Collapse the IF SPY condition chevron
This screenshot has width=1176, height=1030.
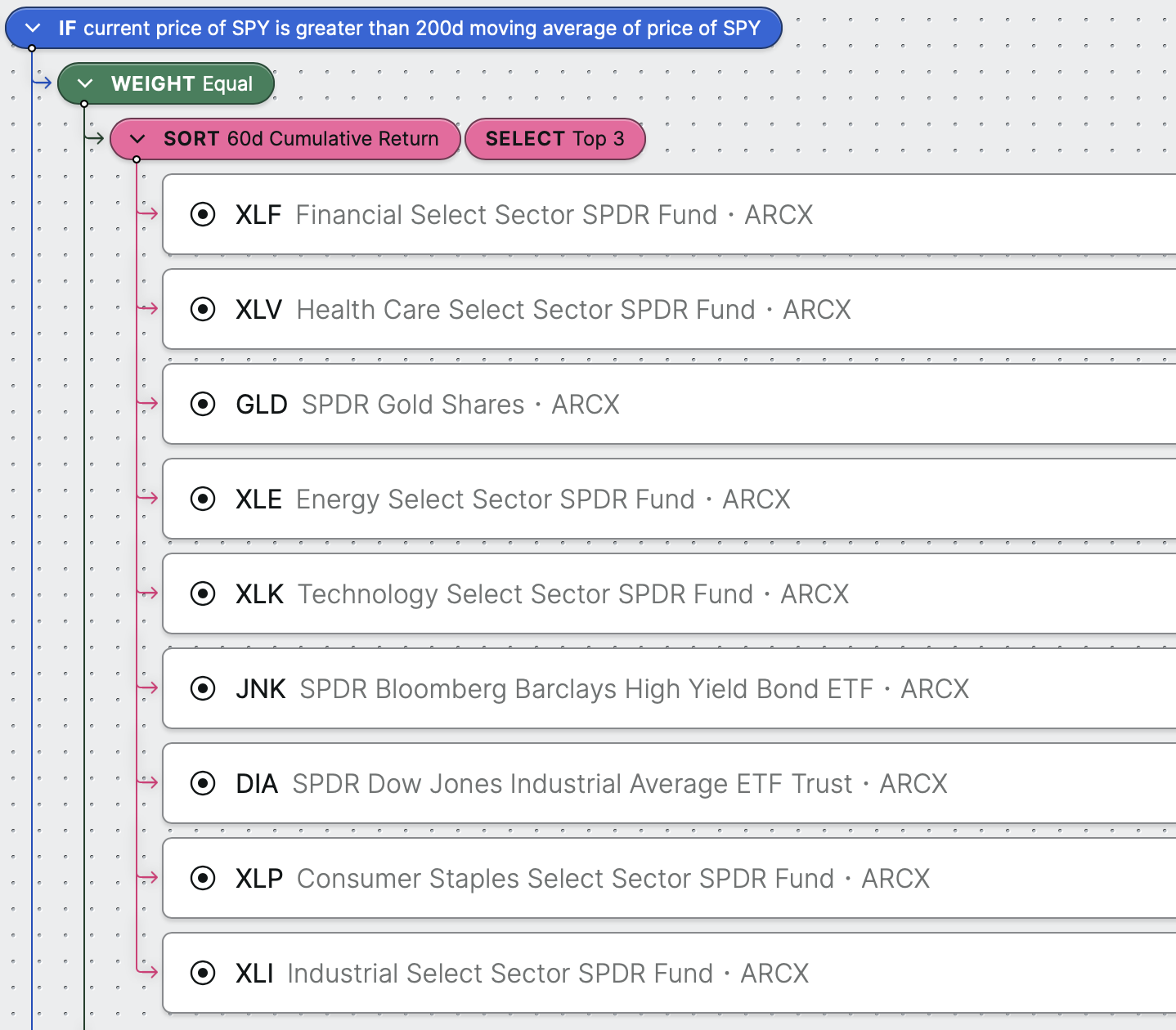coord(33,29)
